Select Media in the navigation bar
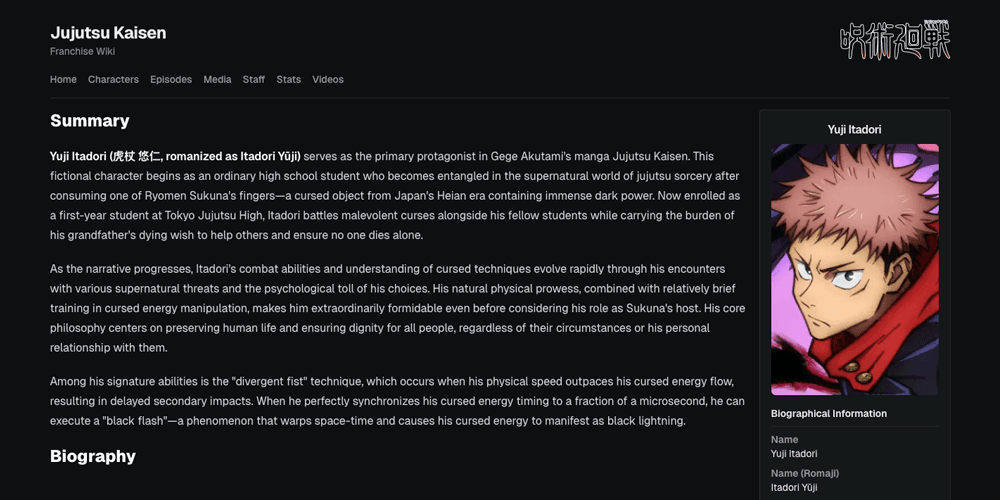The width and height of the screenshot is (1000, 500). point(217,80)
